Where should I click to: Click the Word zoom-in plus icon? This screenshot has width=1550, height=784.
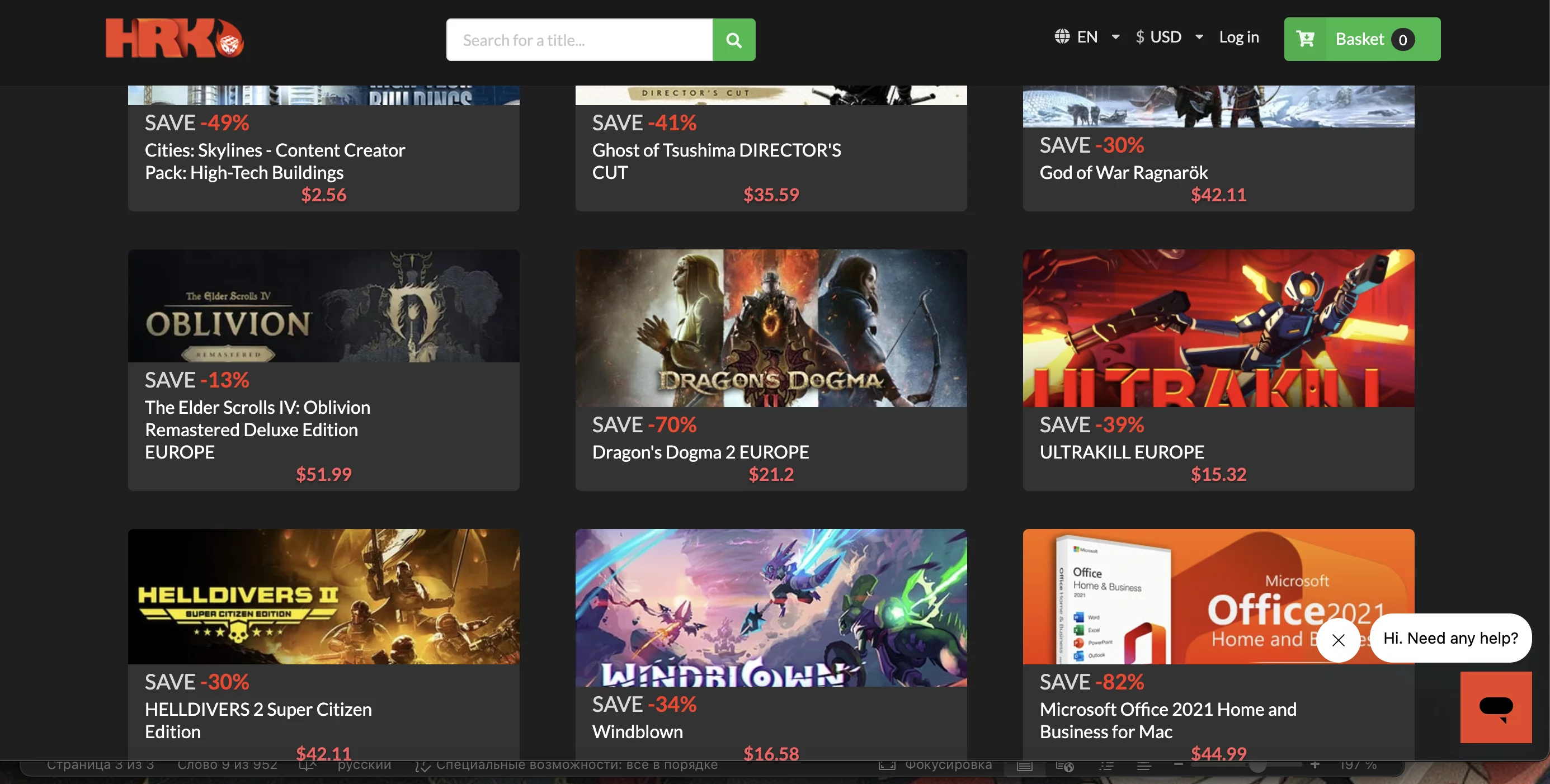click(1315, 765)
